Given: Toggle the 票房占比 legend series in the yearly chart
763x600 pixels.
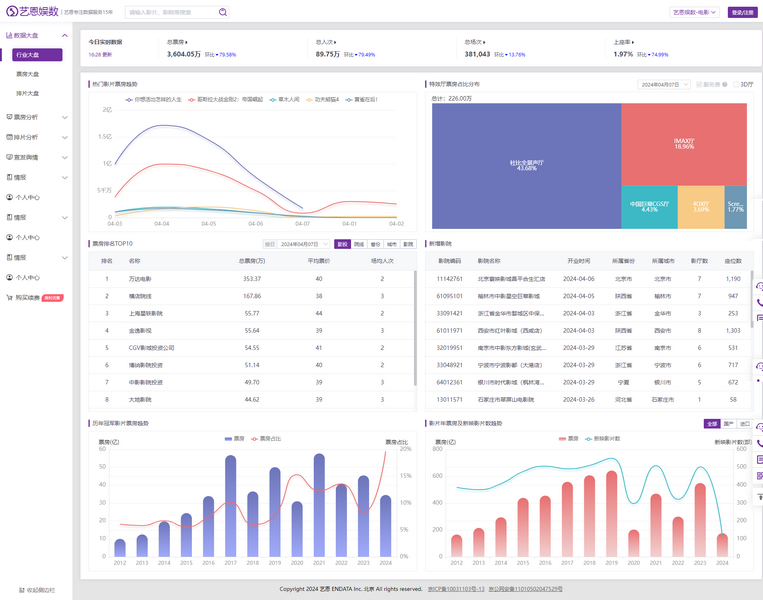Looking at the screenshot, I should pyautogui.click(x=266, y=438).
